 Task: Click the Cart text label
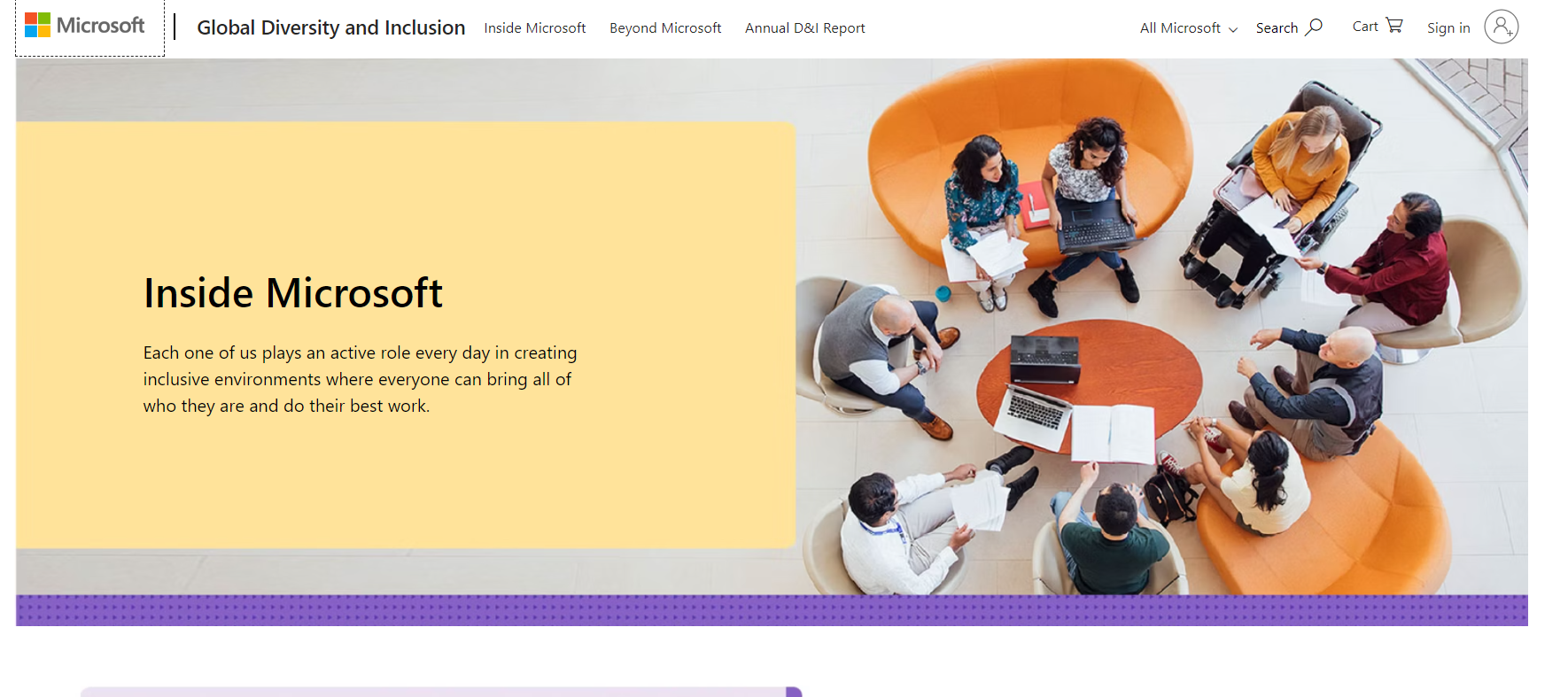pyautogui.click(x=1365, y=27)
